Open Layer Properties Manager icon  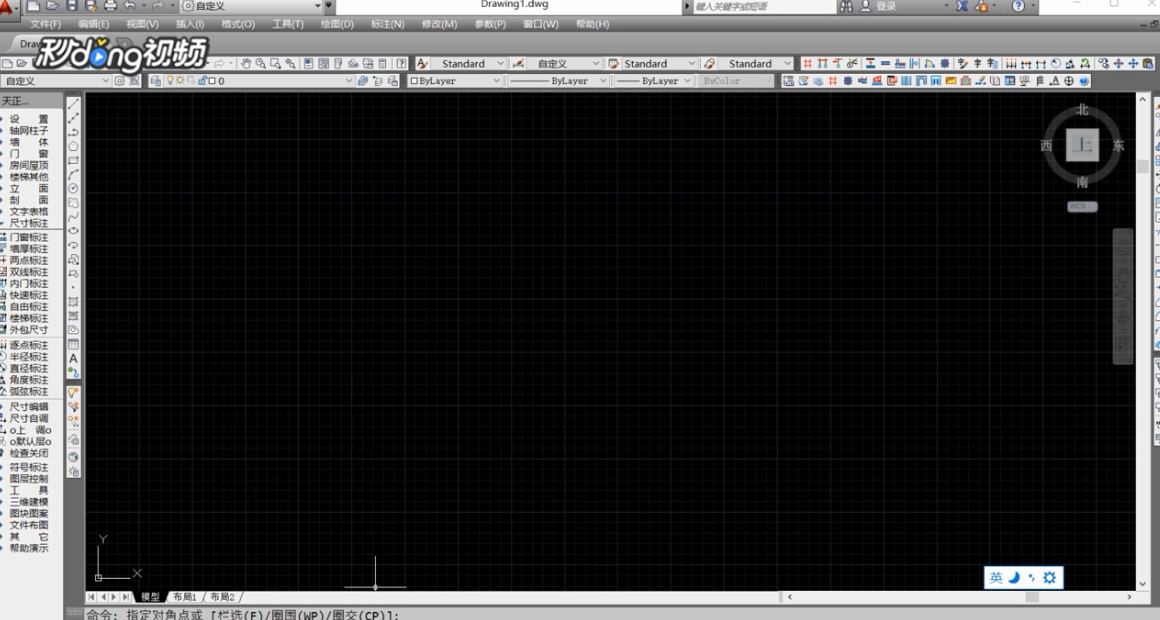click(x=156, y=81)
